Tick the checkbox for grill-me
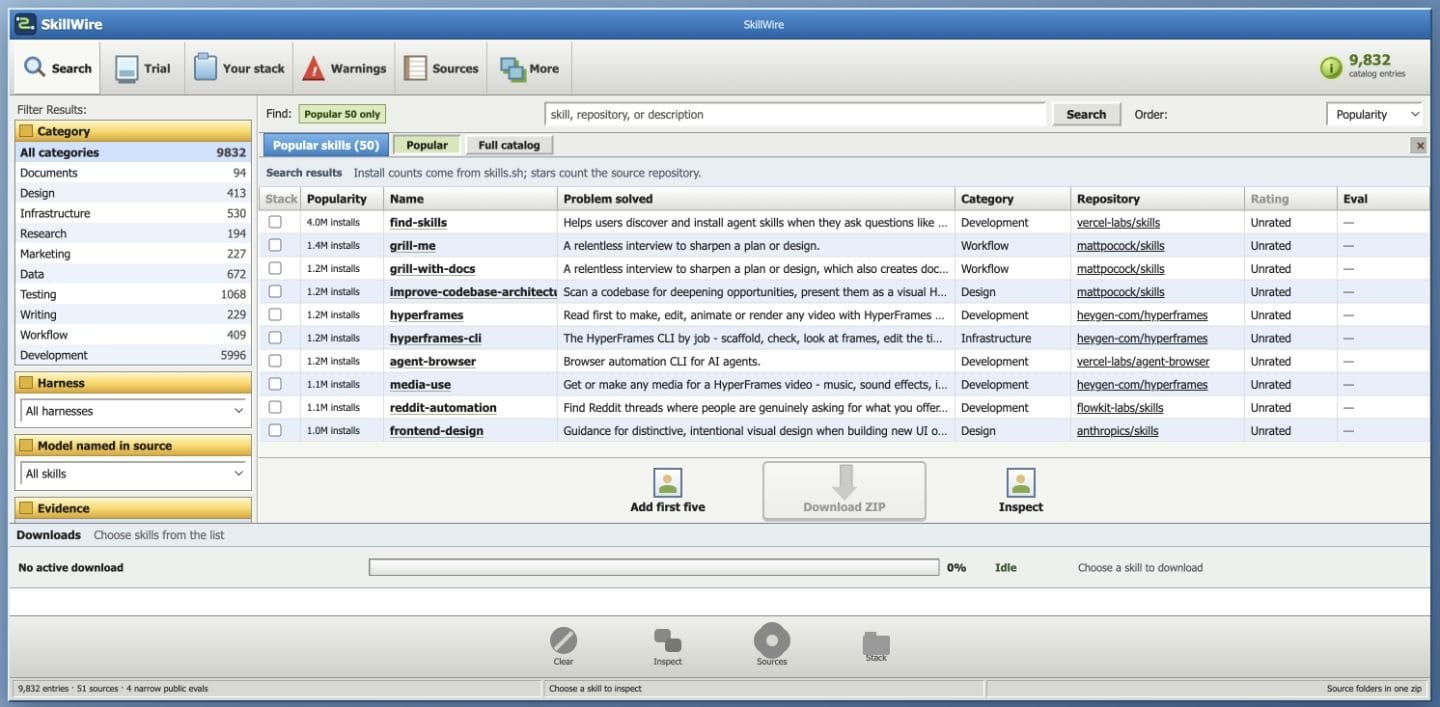1440x707 pixels. (x=275, y=245)
